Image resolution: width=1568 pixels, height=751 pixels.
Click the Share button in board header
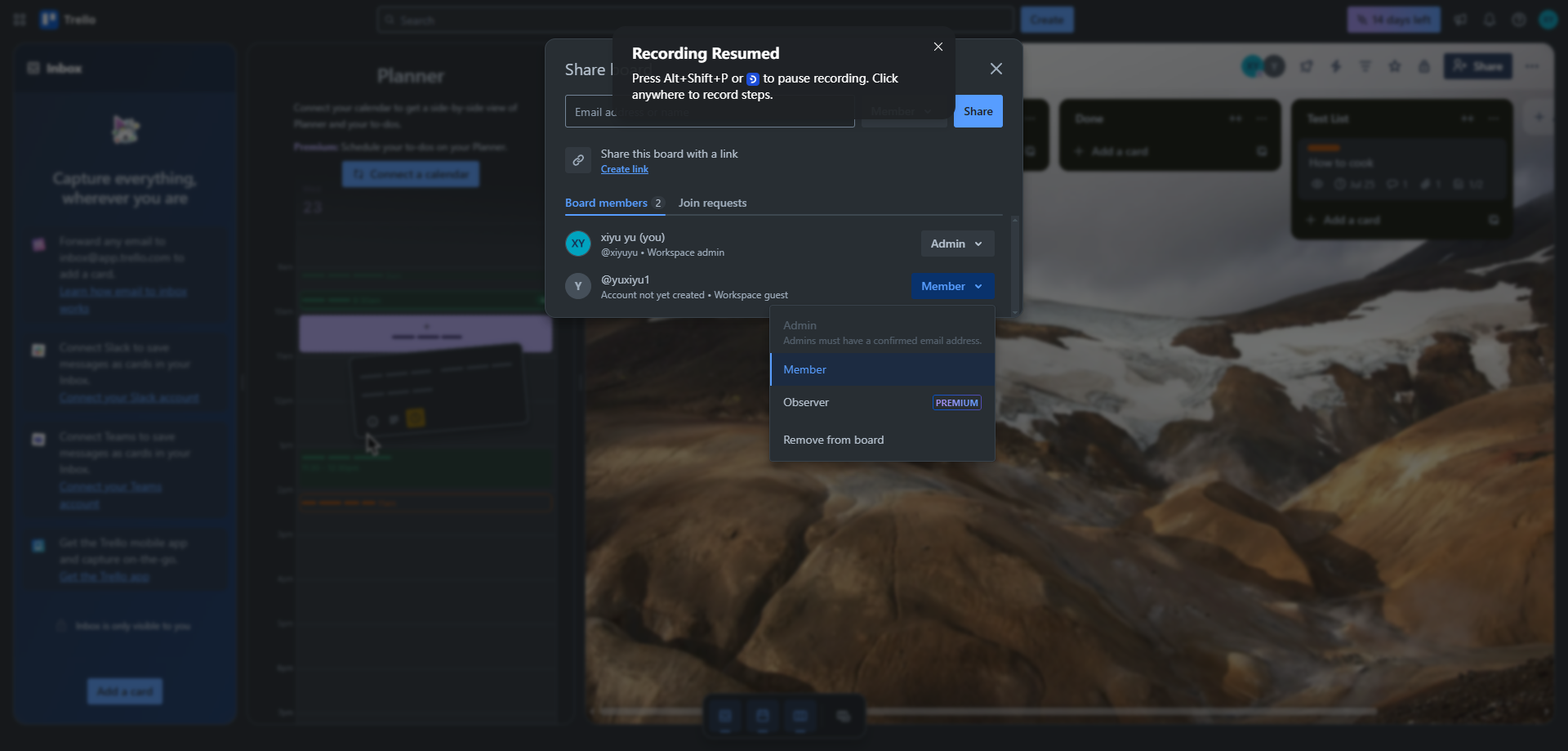[1478, 66]
